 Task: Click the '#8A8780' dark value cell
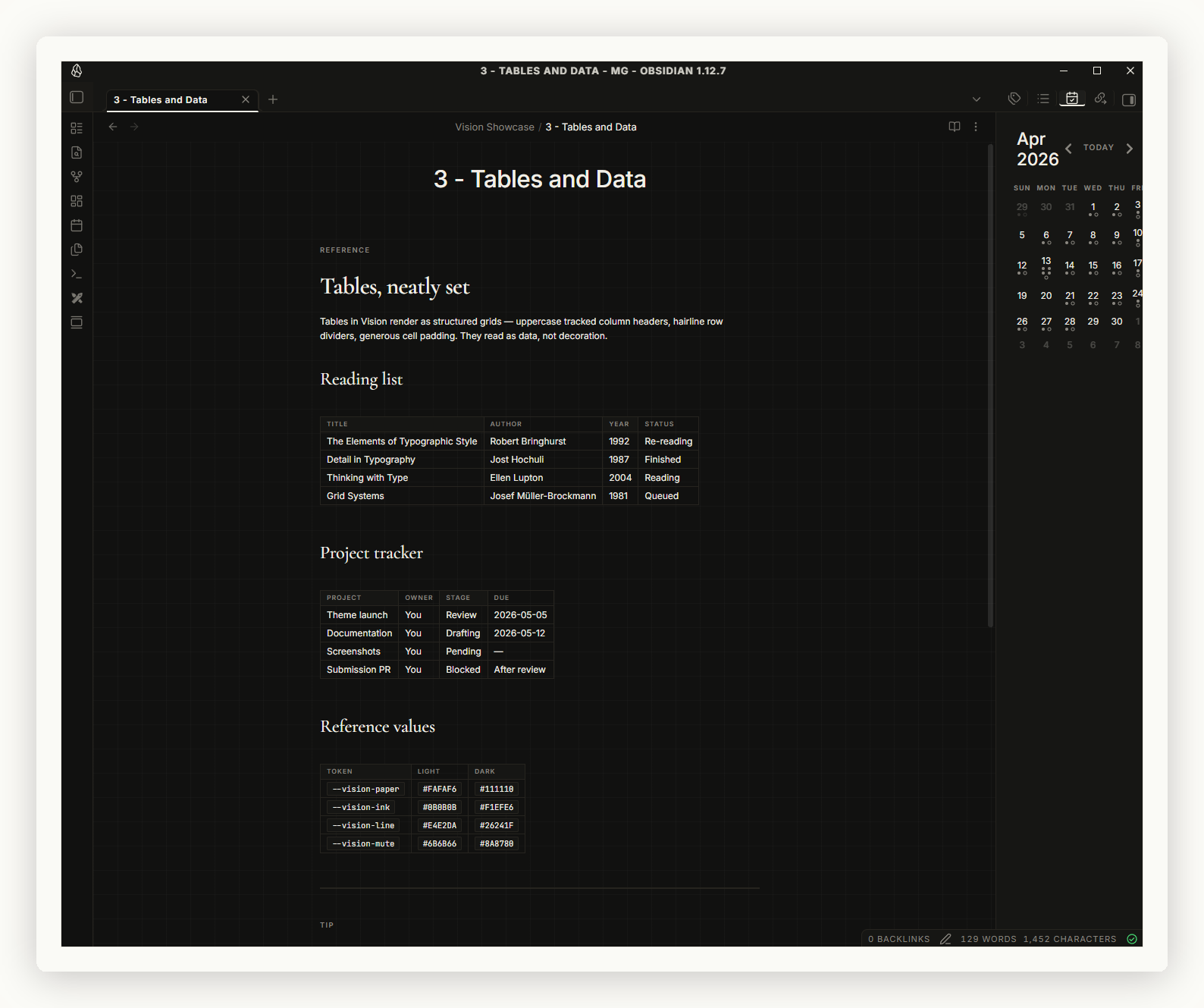coord(497,843)
